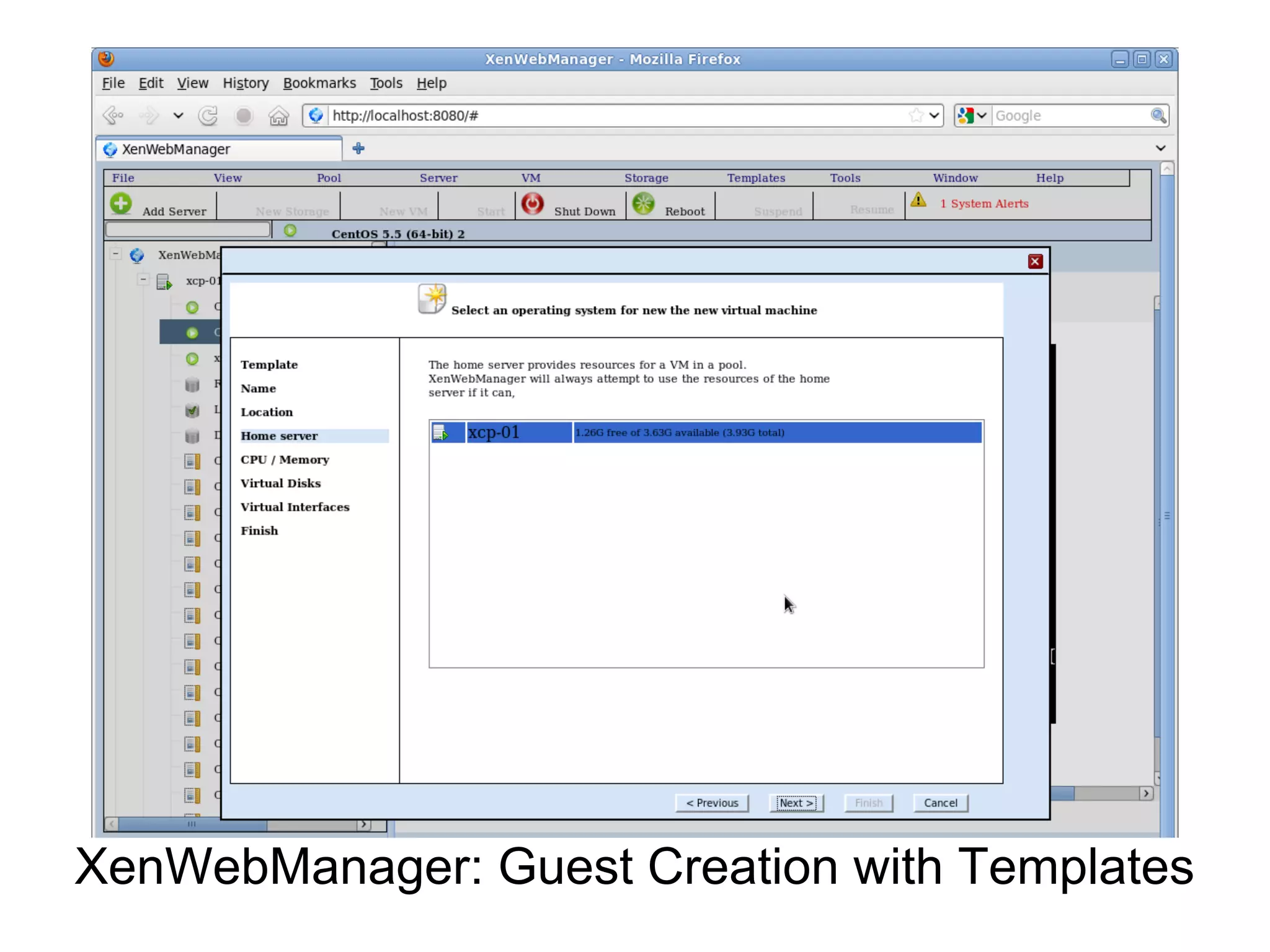Go to the Virtual Disks wizard step
The height and width of the screenshot is (952, 1270).
(280, 483)
